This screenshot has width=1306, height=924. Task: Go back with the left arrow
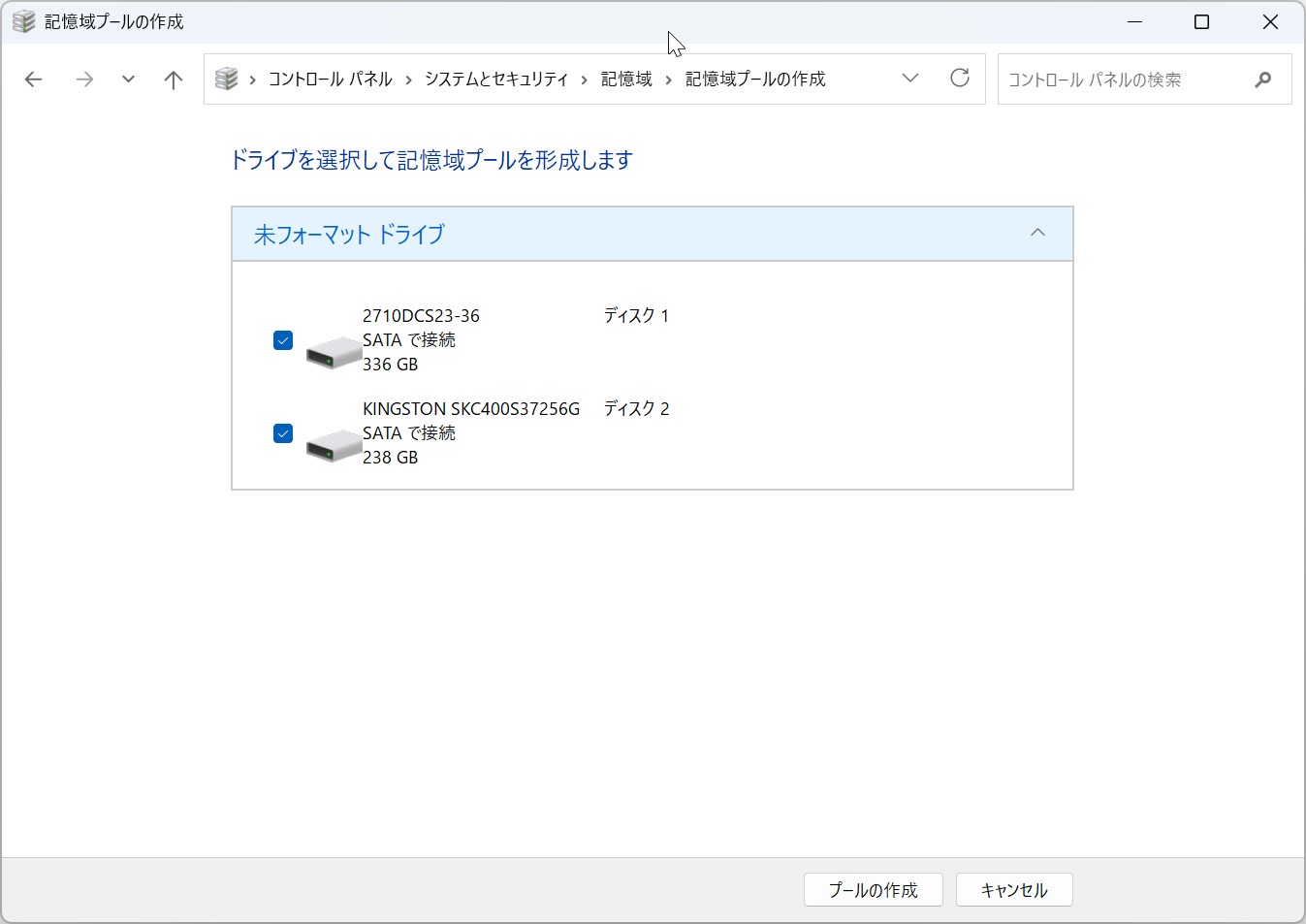point(34,80)
